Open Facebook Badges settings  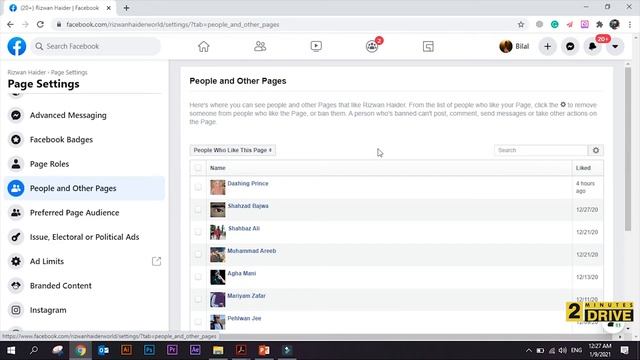(84, 140)
